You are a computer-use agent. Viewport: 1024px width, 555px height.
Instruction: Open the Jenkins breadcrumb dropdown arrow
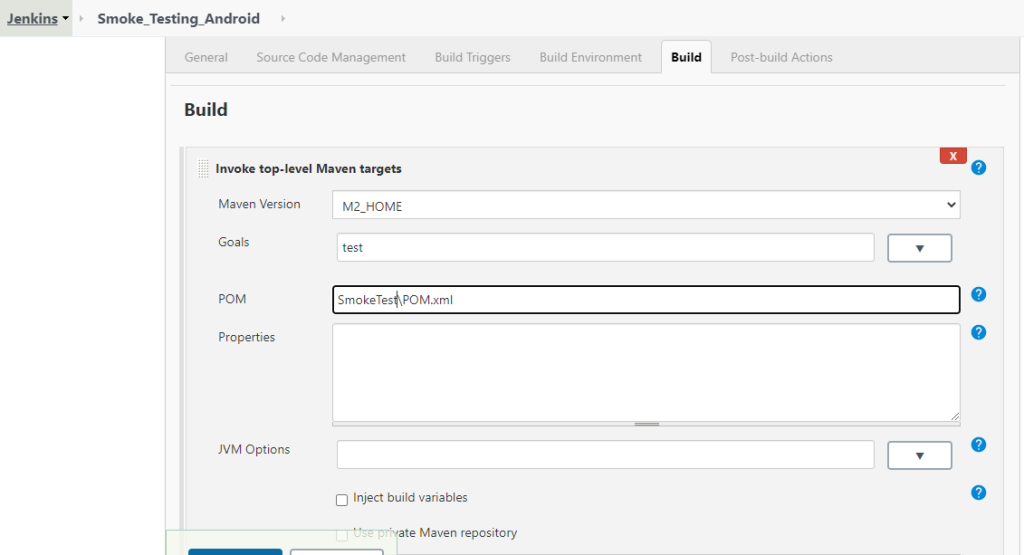(x=65, y=18)
